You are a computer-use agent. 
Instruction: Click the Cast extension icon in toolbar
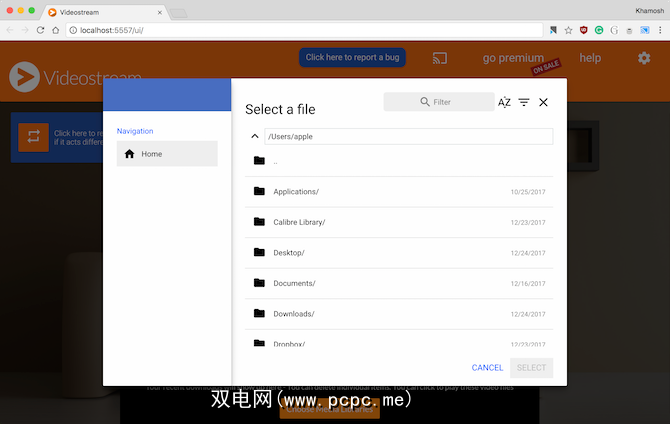pos(645,30)
